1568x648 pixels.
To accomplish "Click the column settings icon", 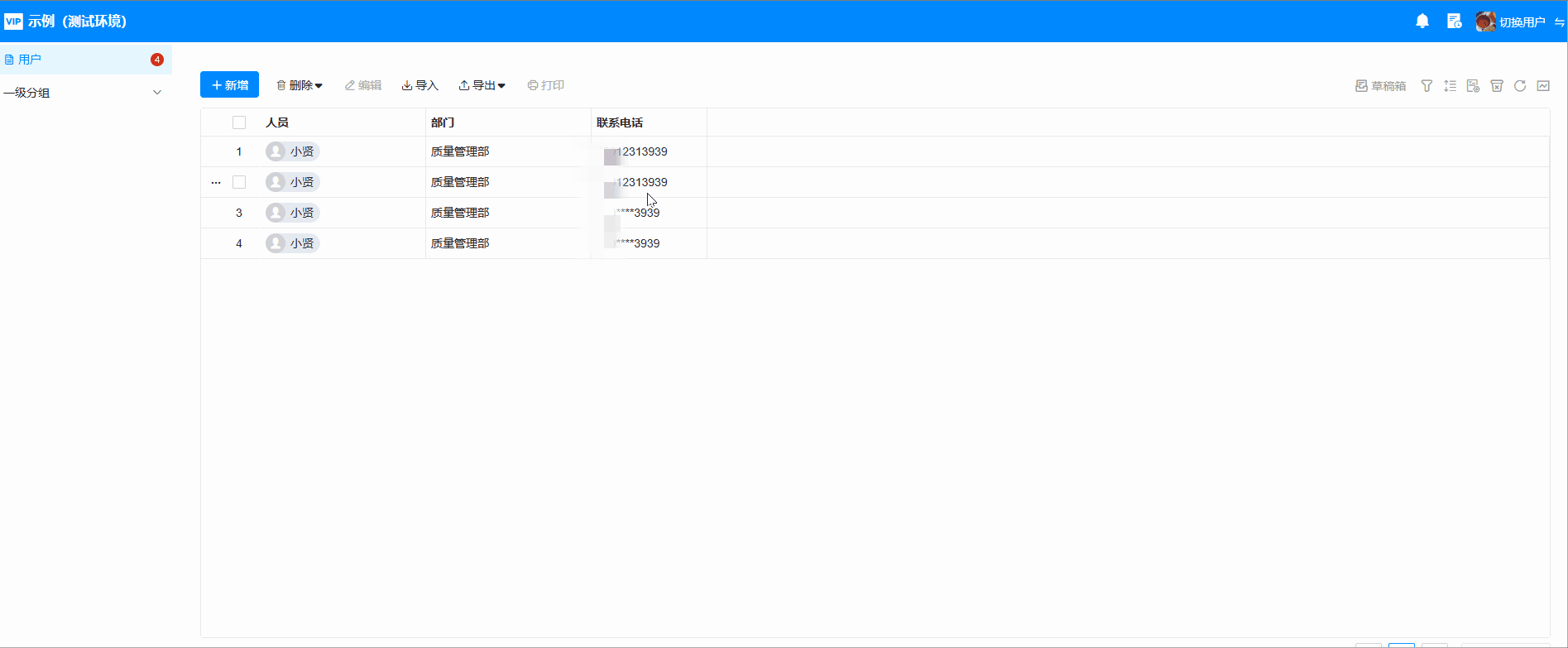I will (x=1473, y=86).
